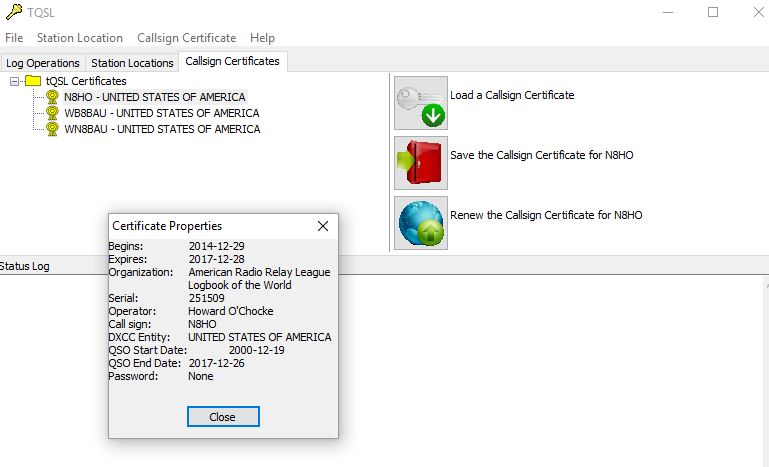Click Save the Callsign Certificate for N8HO label
This screenshot has width=769, height=467.
pyautogui.click(x=541, y=156)
